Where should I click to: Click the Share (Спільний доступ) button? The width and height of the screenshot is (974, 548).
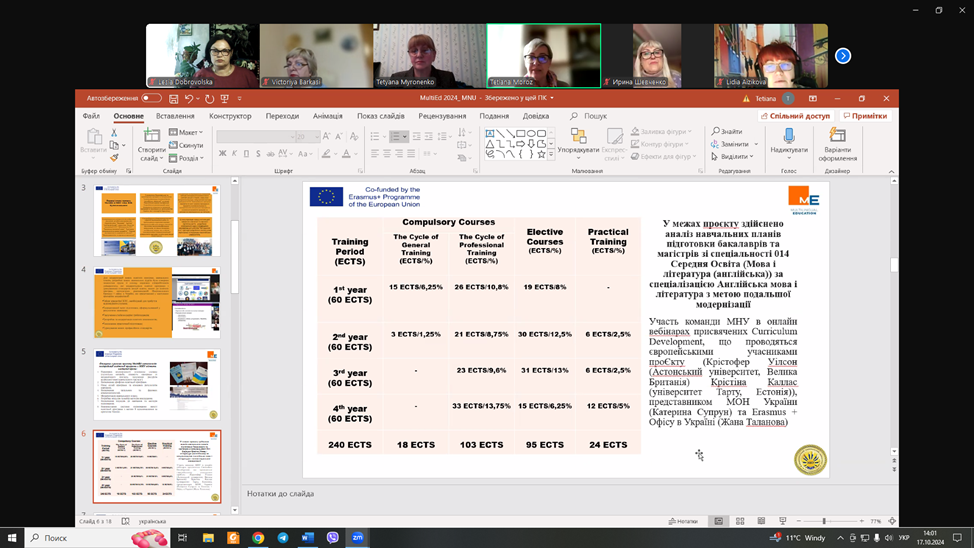pyautogui.click(x=796, y=116)
